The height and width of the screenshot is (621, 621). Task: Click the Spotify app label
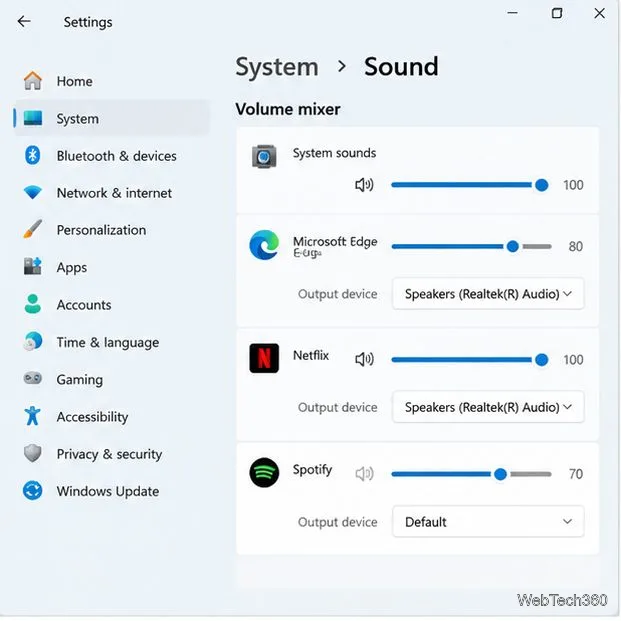click(312, 470)
